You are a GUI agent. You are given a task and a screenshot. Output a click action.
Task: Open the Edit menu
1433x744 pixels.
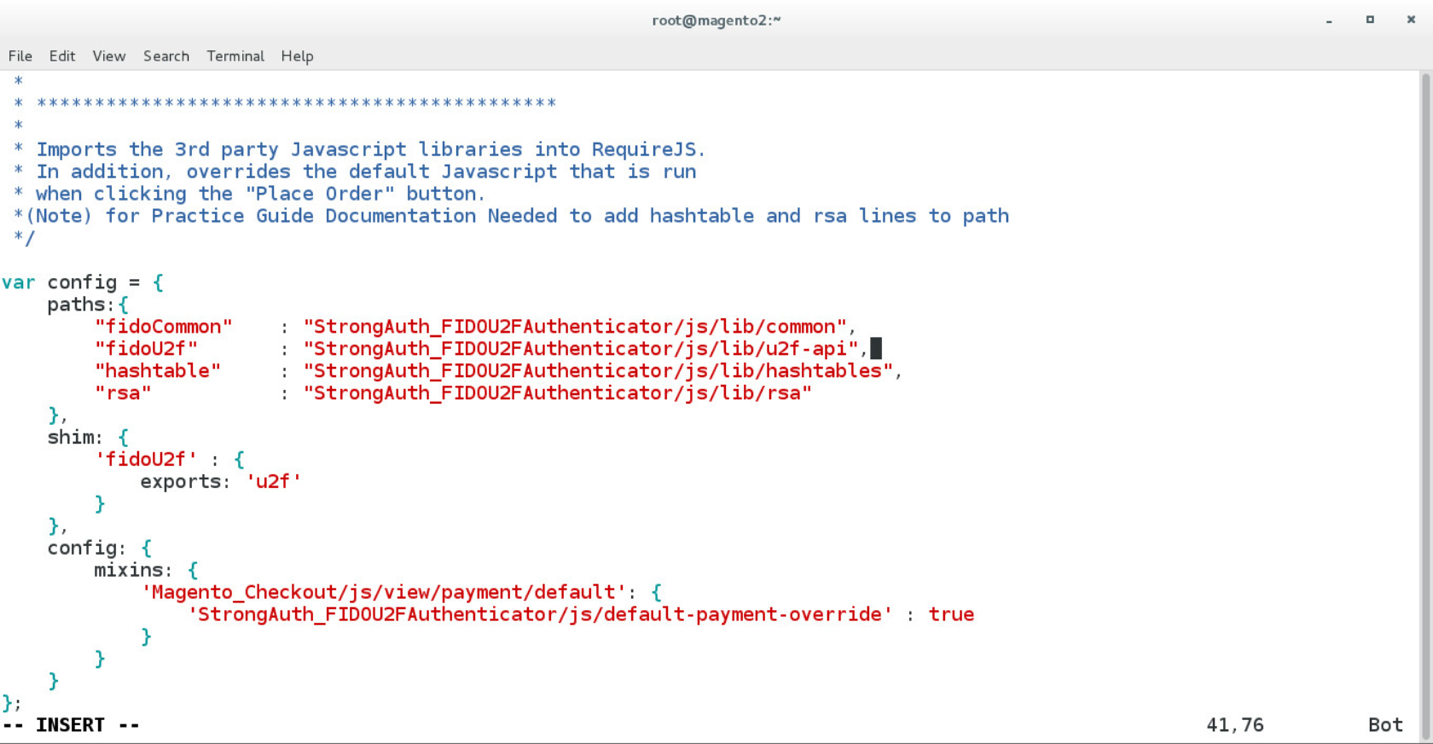[x=62, y=56]
